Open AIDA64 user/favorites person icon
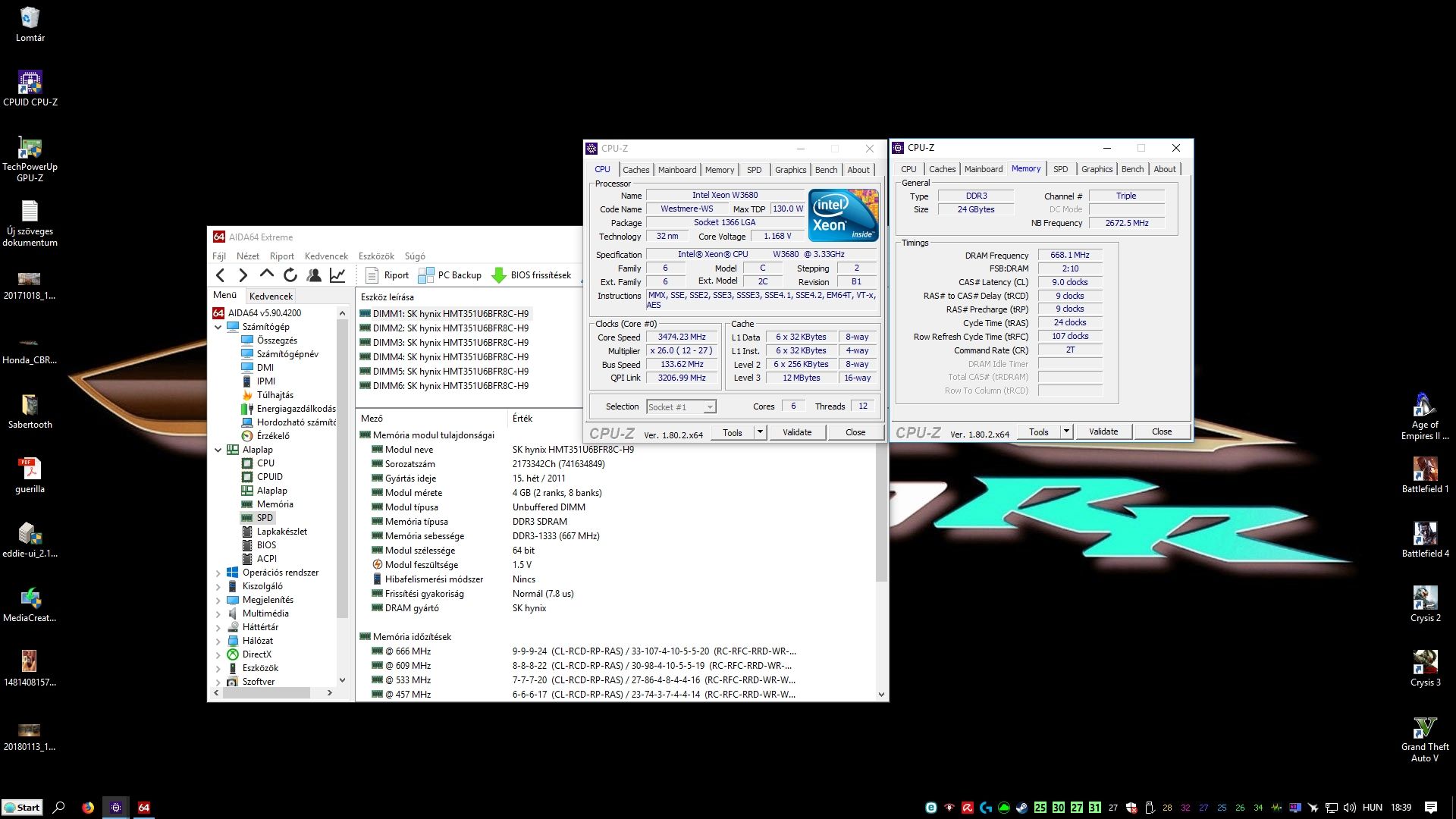 point(313,275)
